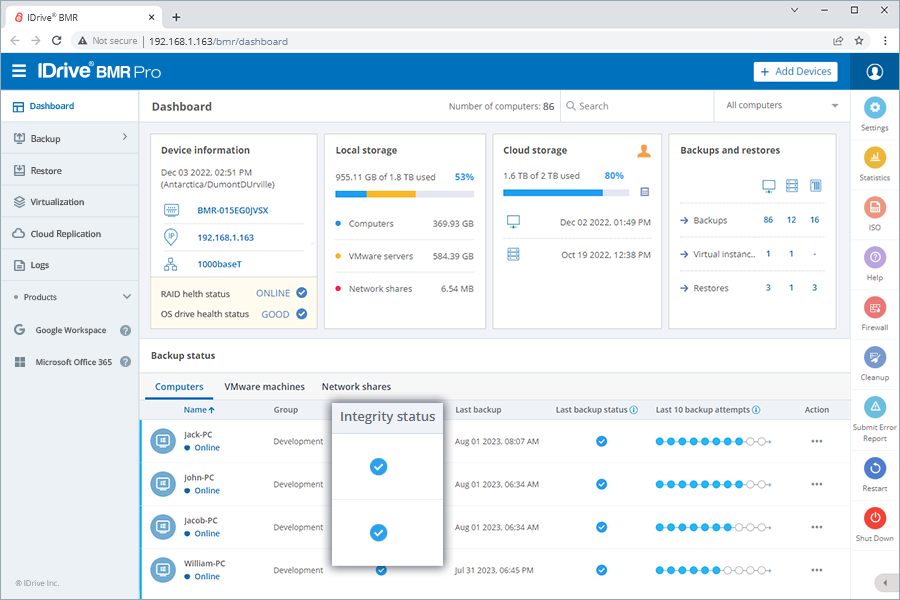Viewport: 900px width, 600px height.
Task: Open the Cloud Replication menu item
Action: tap(69, 234)
